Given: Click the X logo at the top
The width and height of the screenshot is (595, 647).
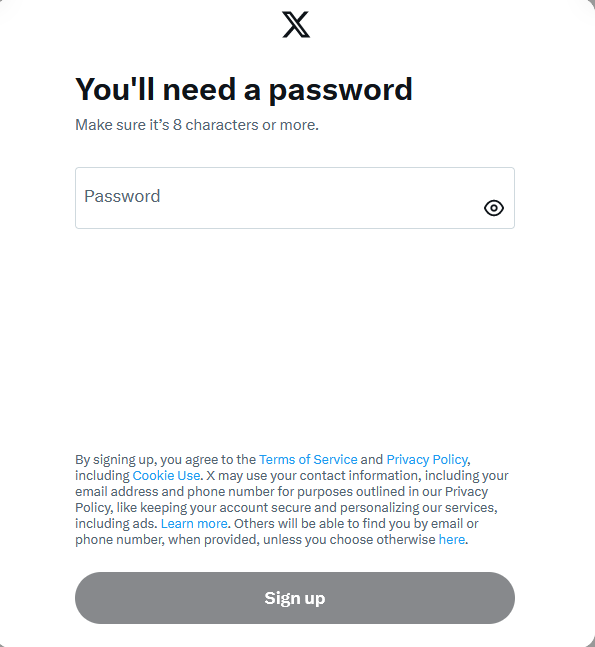Looking at the screenshot, I should pos(296,25).
